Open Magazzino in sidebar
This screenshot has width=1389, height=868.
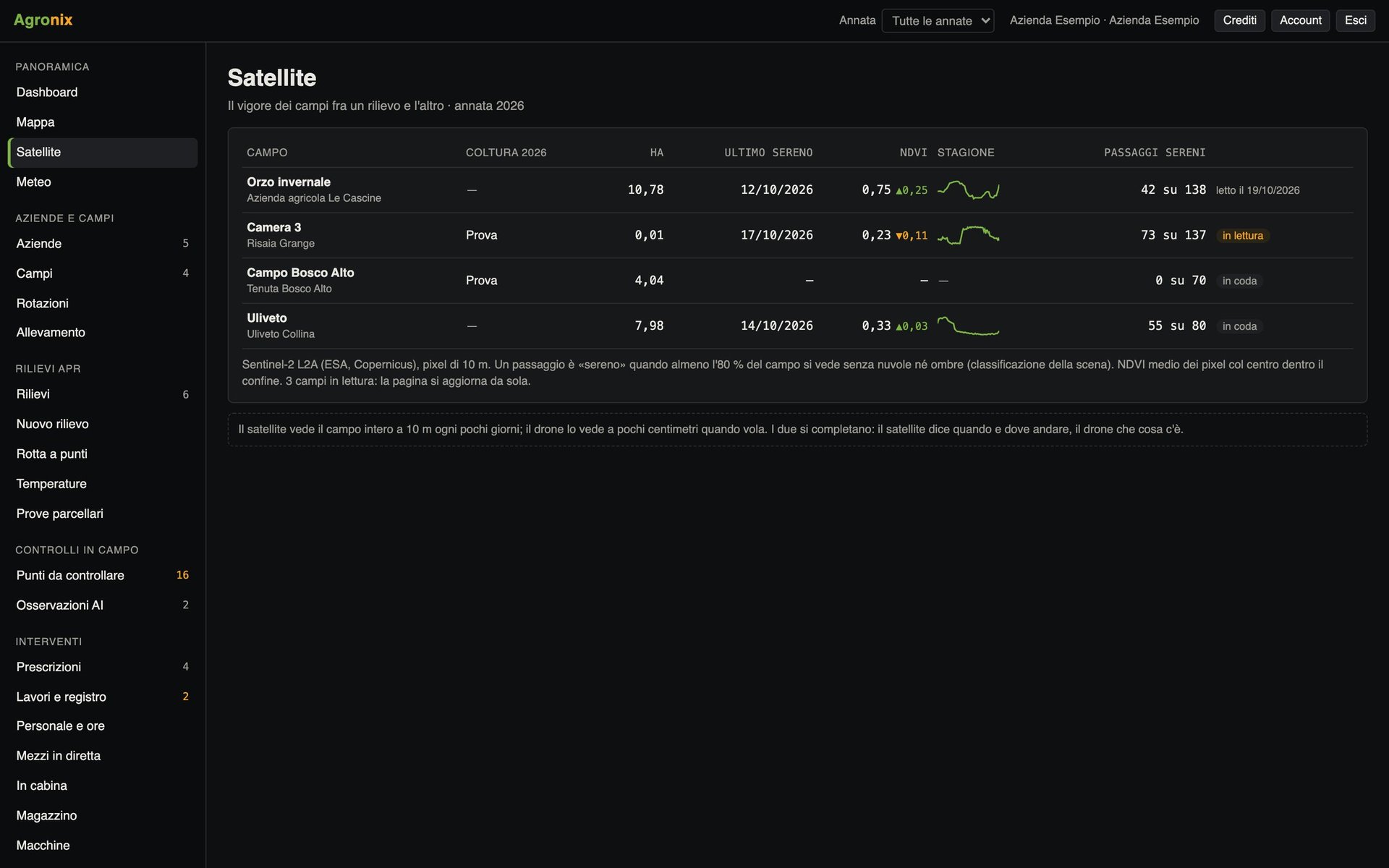tap(102, 816)
